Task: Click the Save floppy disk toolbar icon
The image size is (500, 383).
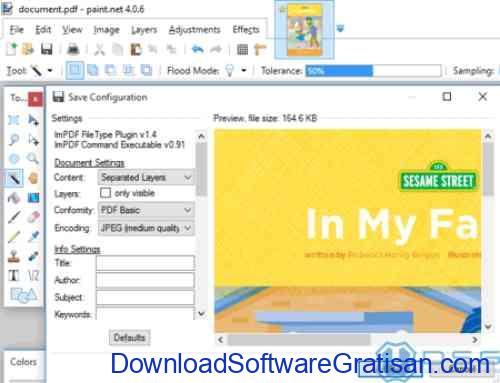Action: pyautogui.click(x=47, y=49)
